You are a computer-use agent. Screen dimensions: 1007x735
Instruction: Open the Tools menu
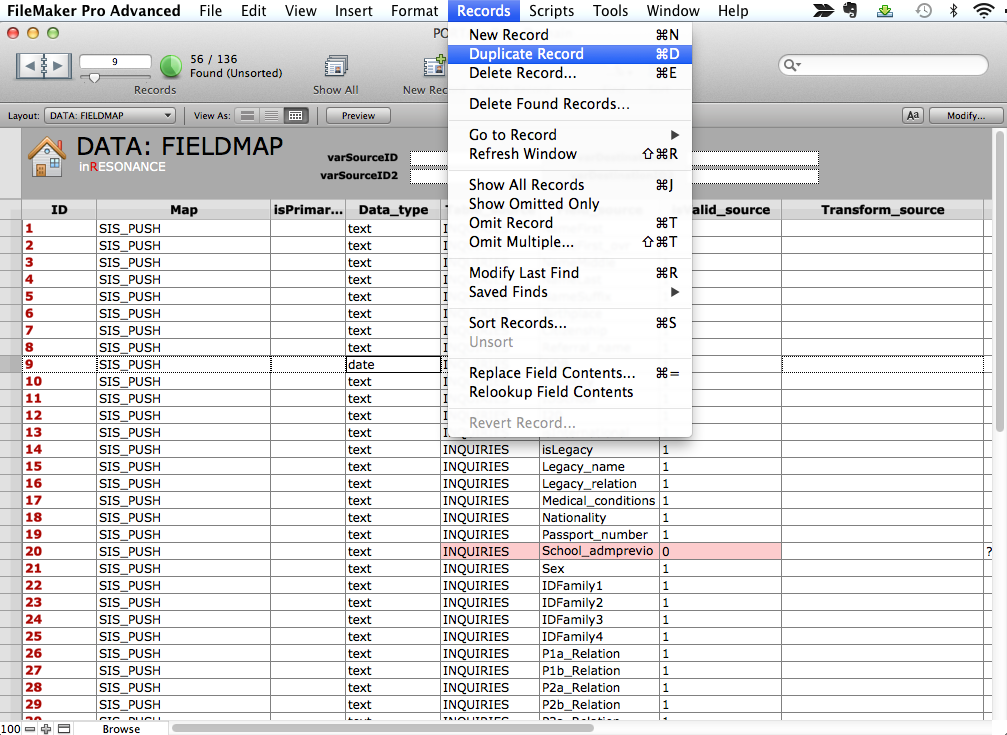610,11
